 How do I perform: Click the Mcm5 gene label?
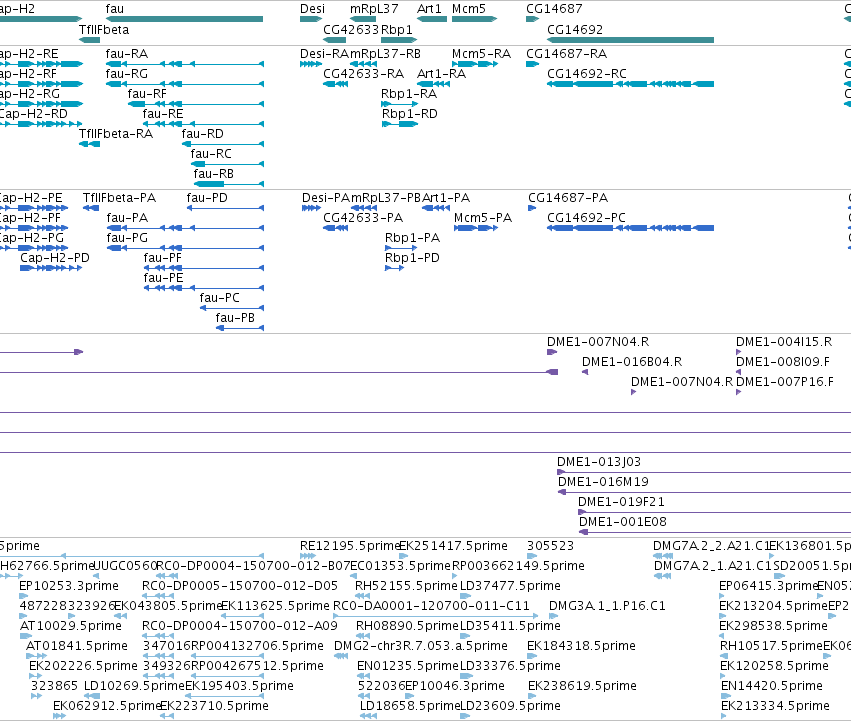(469, 9)
